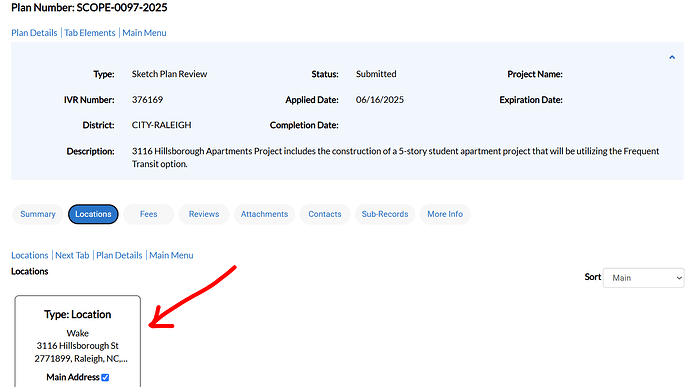
Task: Click the top Main Menu link
Action: pyautogui.click(x=144, y=33)
